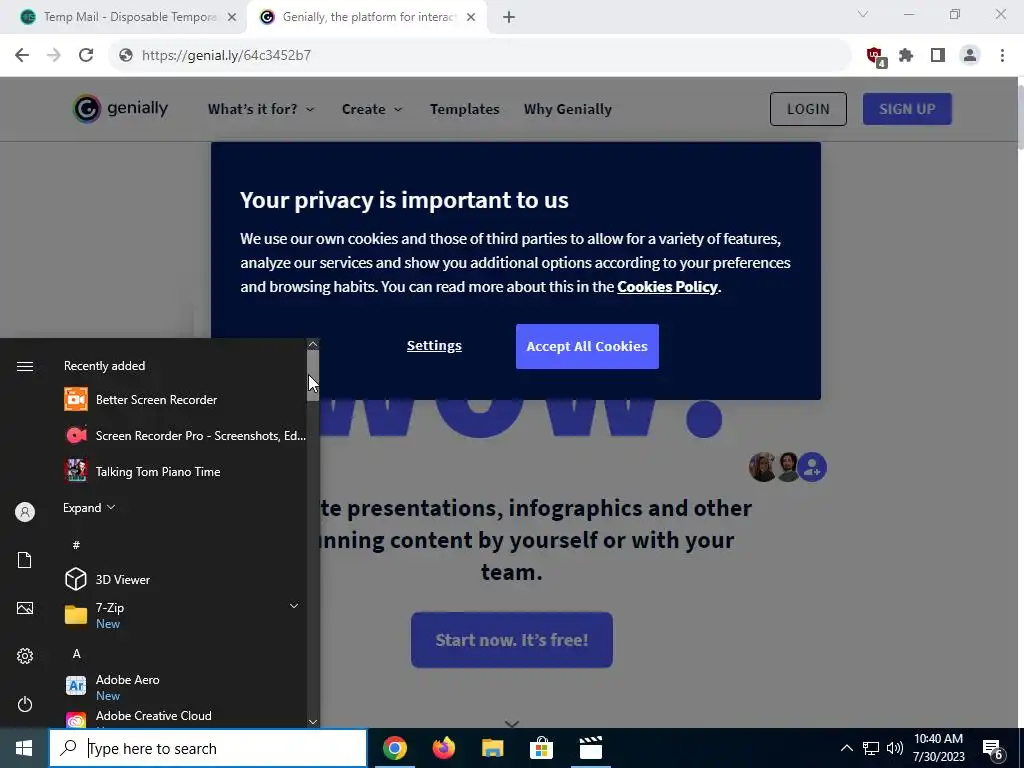
Task: Open the user account icon in Start menu
Action: tap(25, 512)
